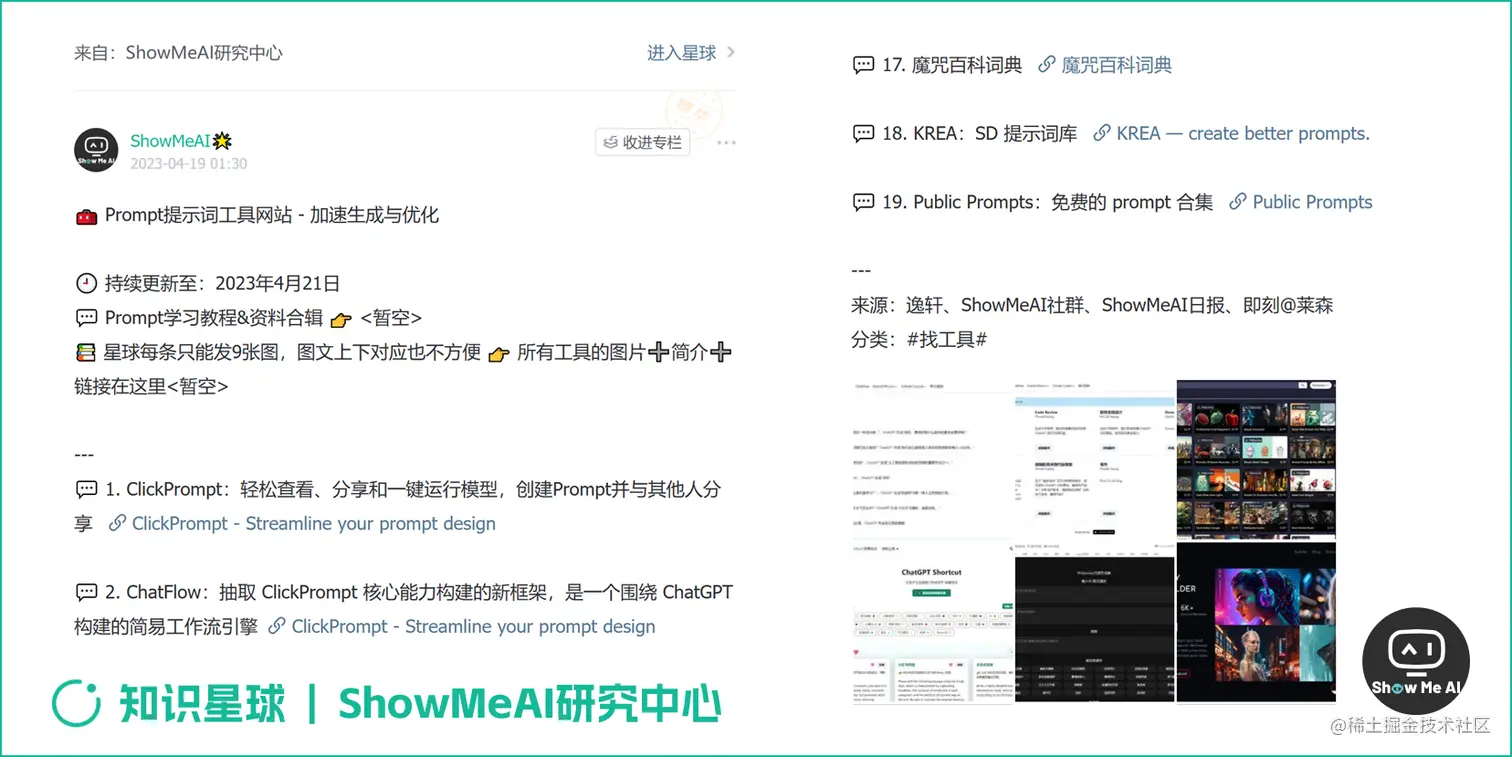Click 19. Public Prompts：免费的 prompt 合集 text
This screenshot has width=1512, height=757.
(x=1047, y=202)
